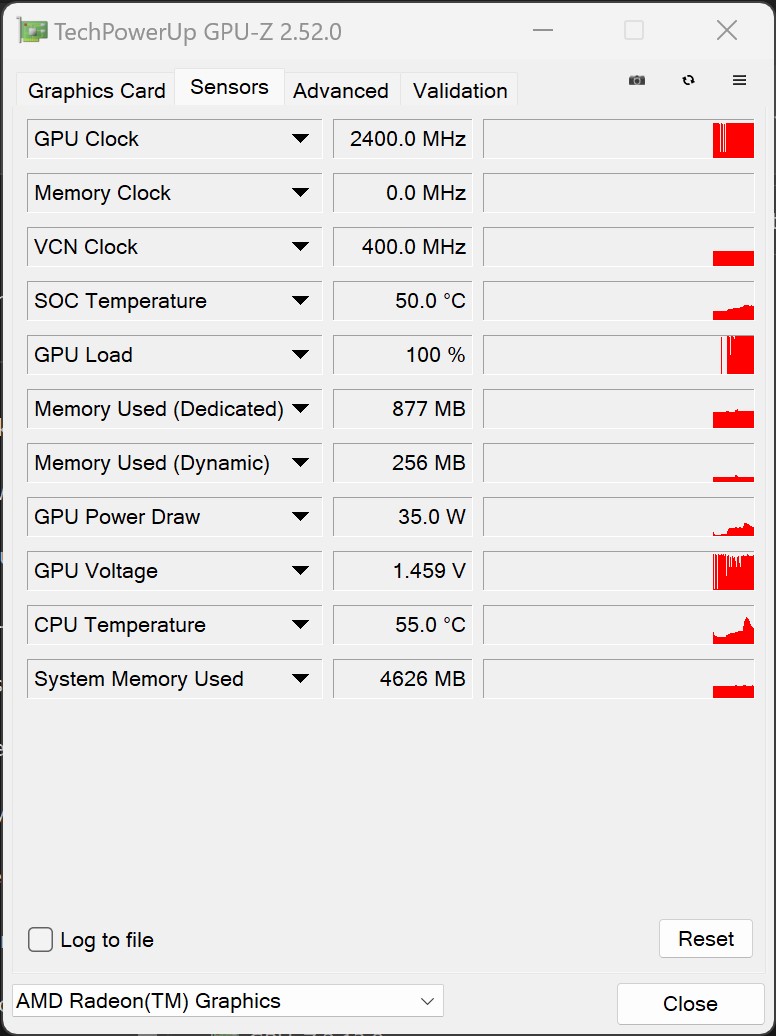Go to the Validation tab
776x1036 pixels.
460,91
